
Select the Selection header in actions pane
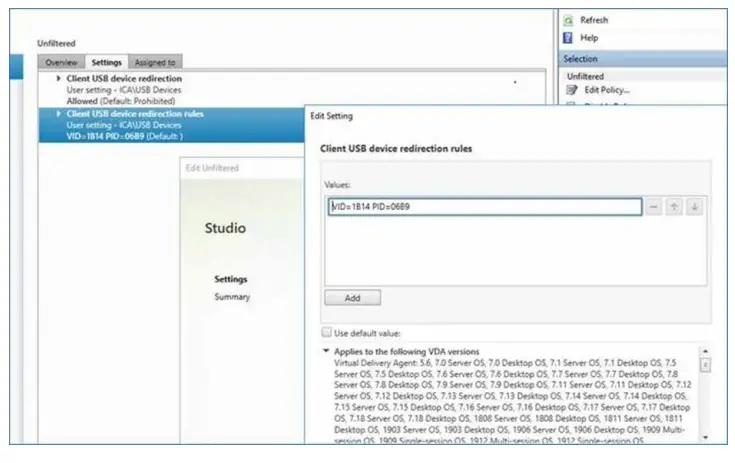pyautogui.click(x=642, y=59)
